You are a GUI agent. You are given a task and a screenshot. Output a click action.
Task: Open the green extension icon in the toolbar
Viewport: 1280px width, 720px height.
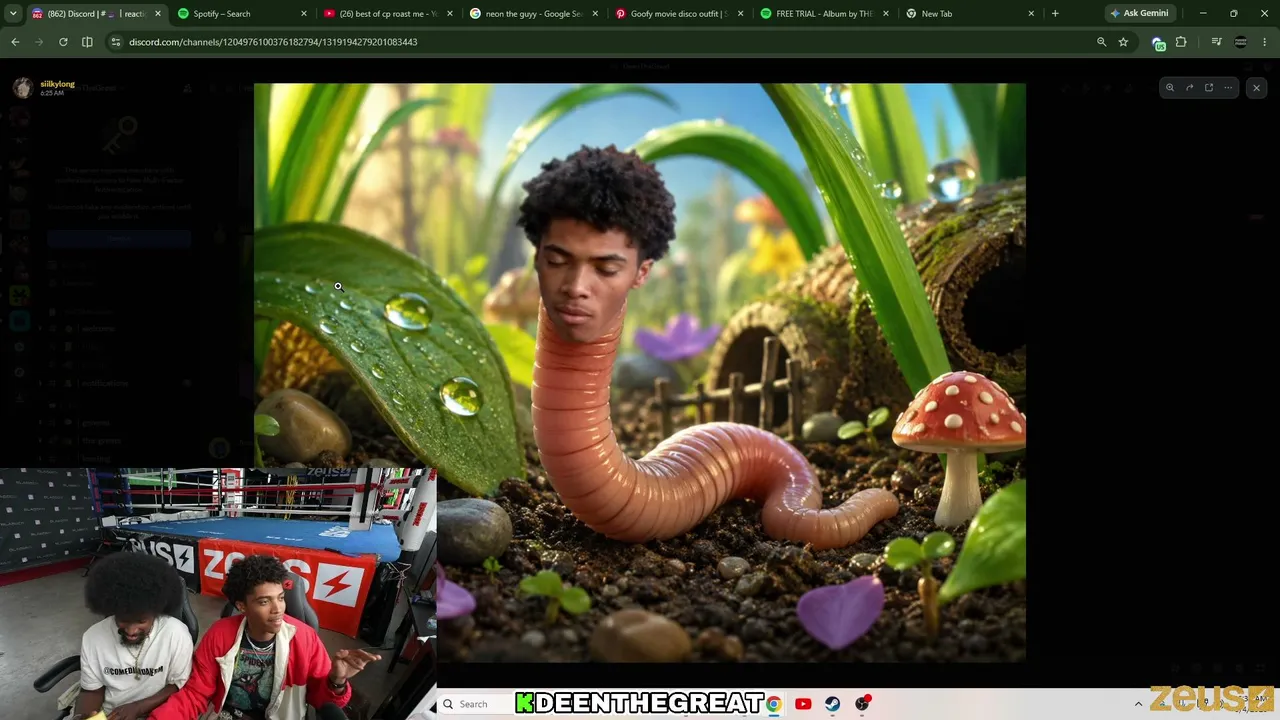click(x=1159, y=42)
